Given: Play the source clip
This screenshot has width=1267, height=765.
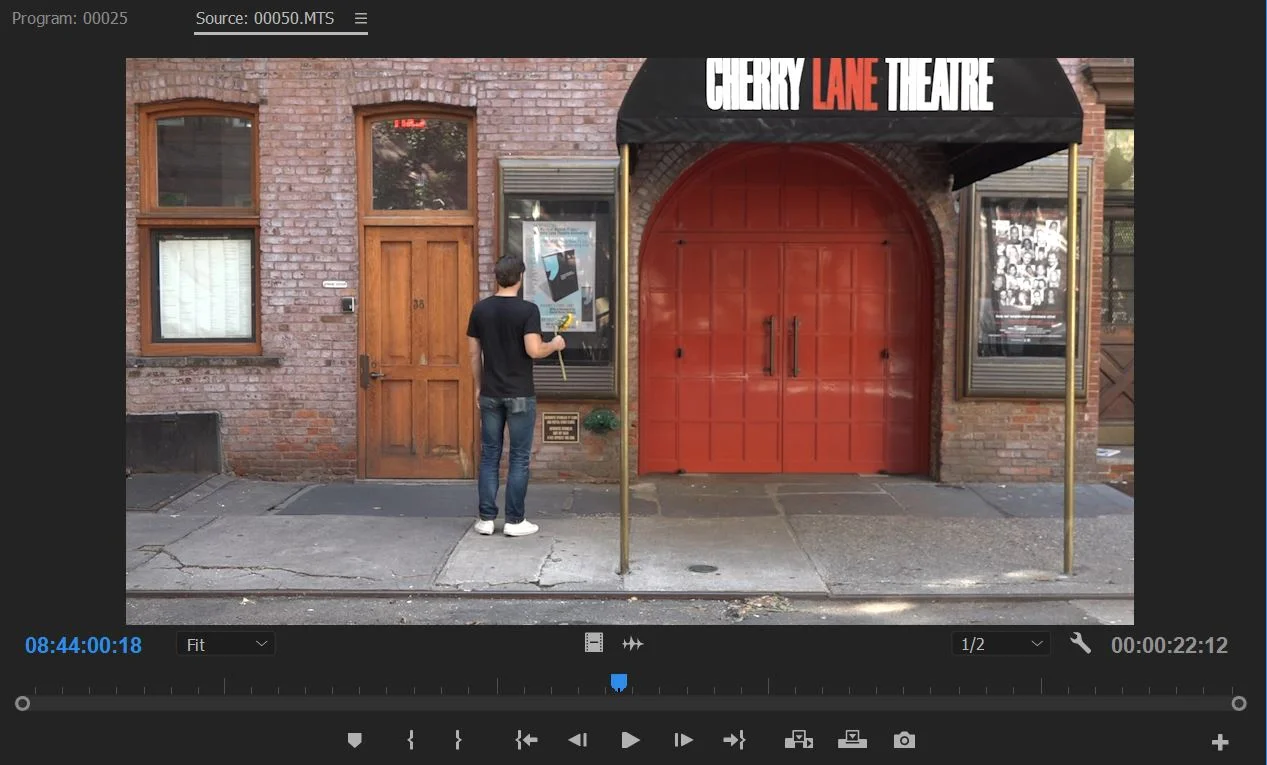Looking at the screenshot, I should pos(630,740).
